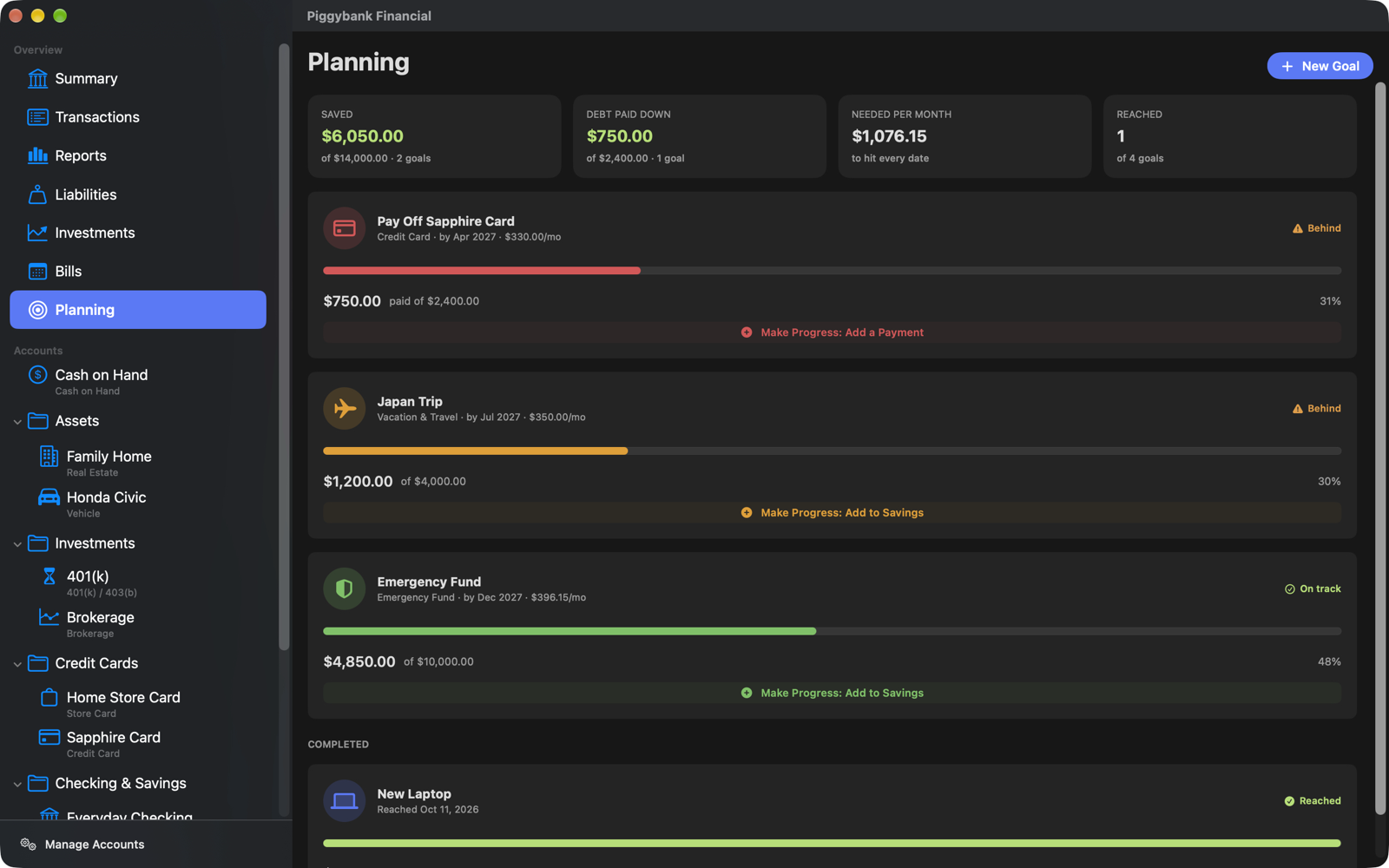Click the Family Home building icon
Viewport: 1389px width, 868px height.
(x=49, y=457)
